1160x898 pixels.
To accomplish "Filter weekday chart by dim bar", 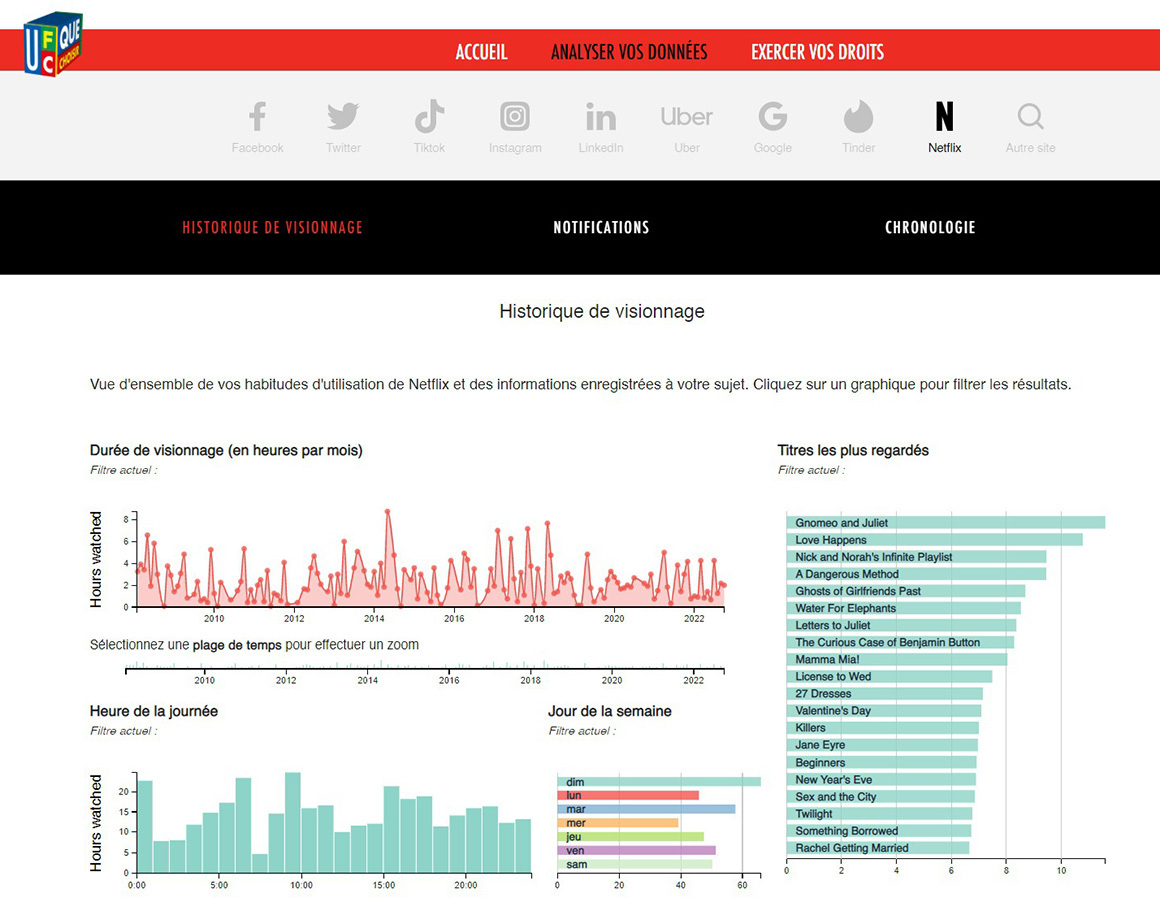I will tap(658, 782).
